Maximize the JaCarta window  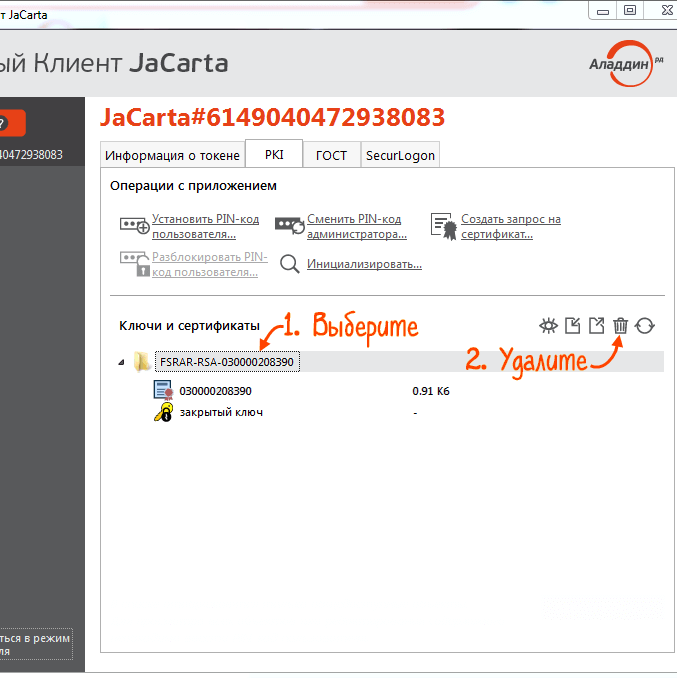[630, 10]
